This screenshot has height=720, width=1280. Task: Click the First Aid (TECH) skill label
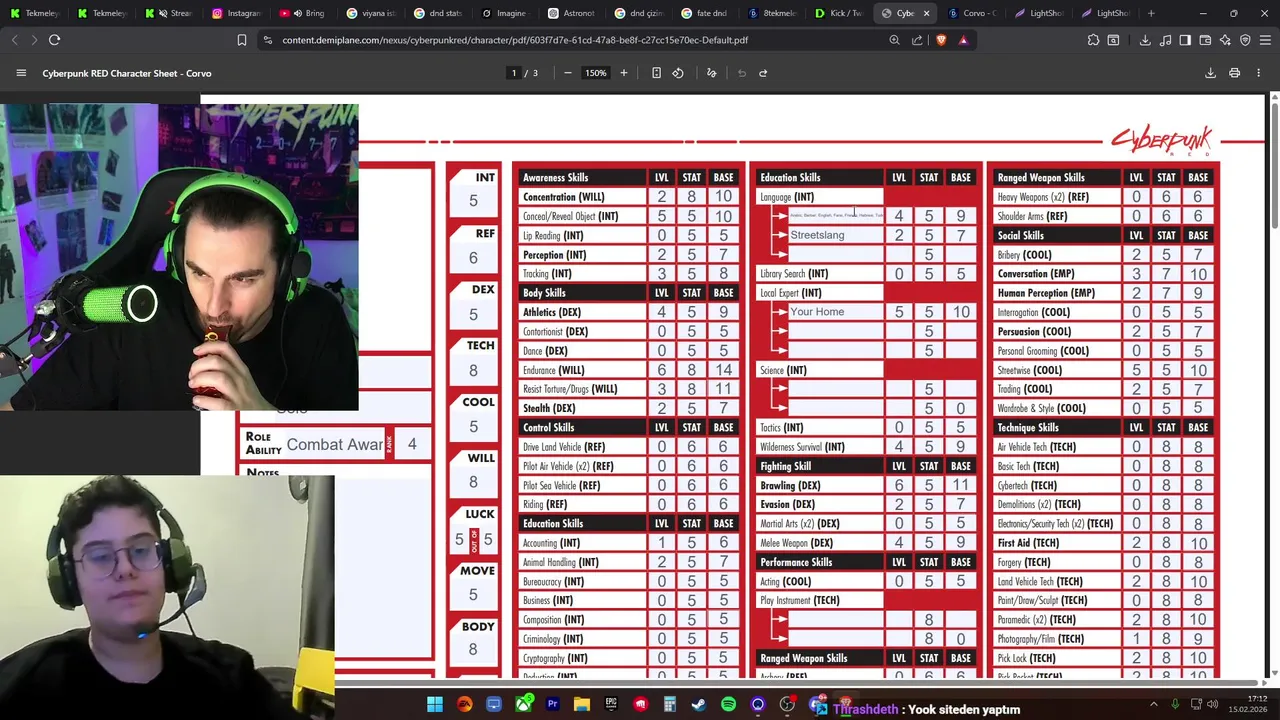1028,543
